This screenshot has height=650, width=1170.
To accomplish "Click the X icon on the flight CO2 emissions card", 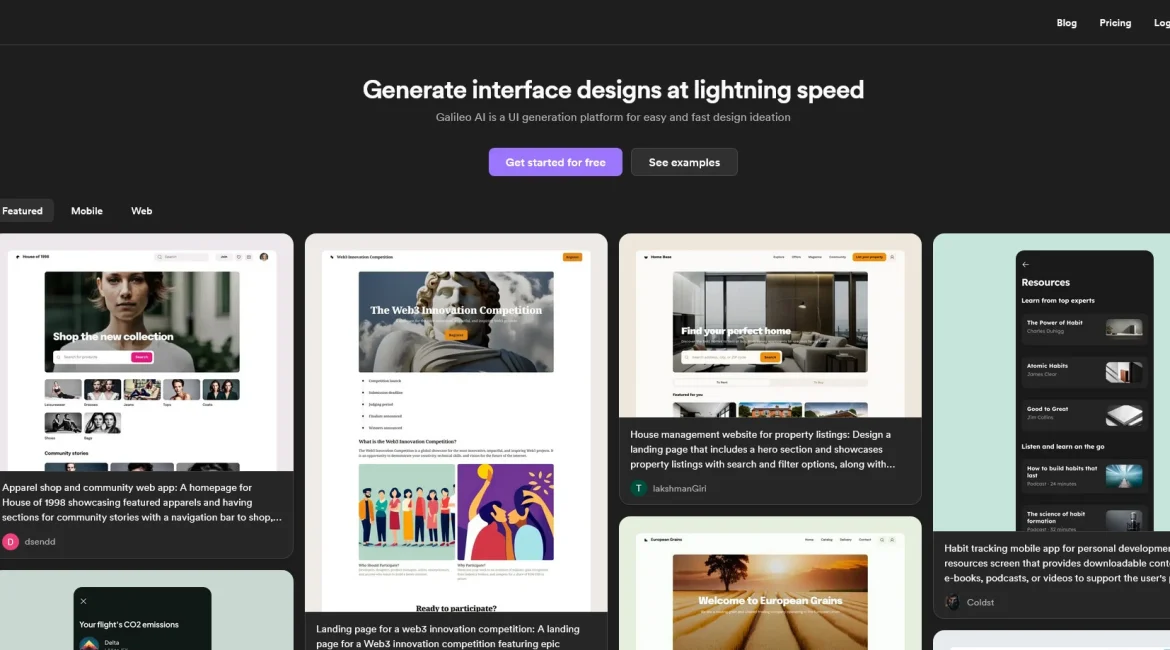I will point(84,601).
